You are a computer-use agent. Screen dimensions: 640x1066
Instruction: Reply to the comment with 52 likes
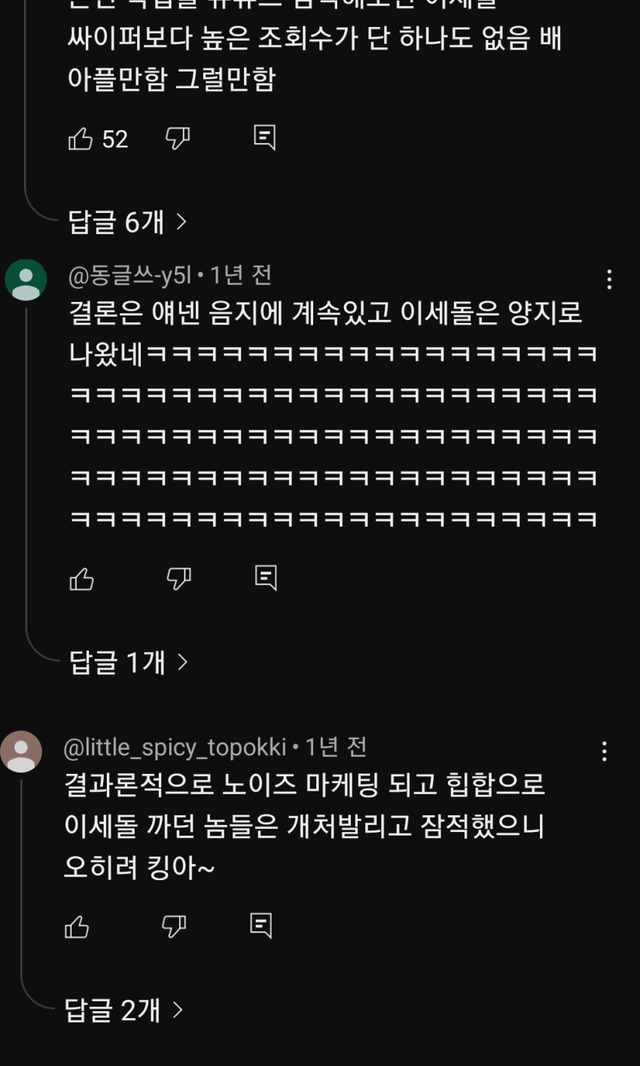click(x=264, y=139)
